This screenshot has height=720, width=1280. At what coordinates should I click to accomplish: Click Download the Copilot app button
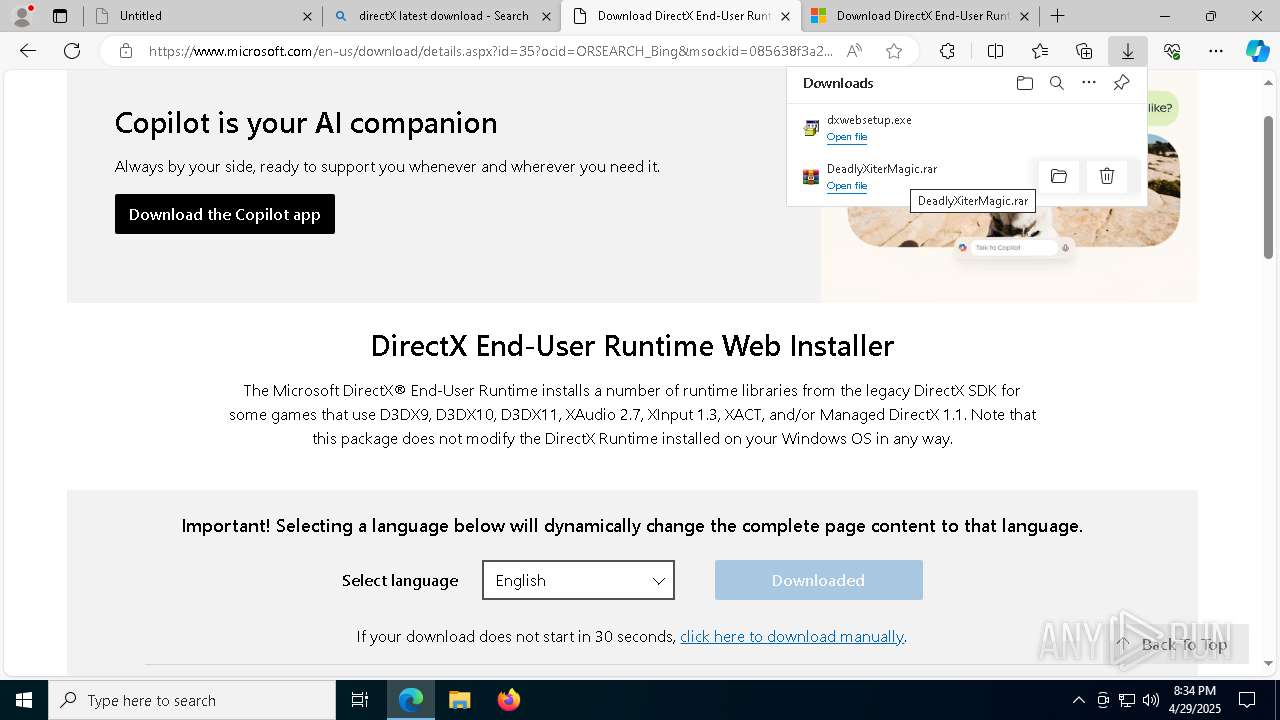(x=225, y=214)
